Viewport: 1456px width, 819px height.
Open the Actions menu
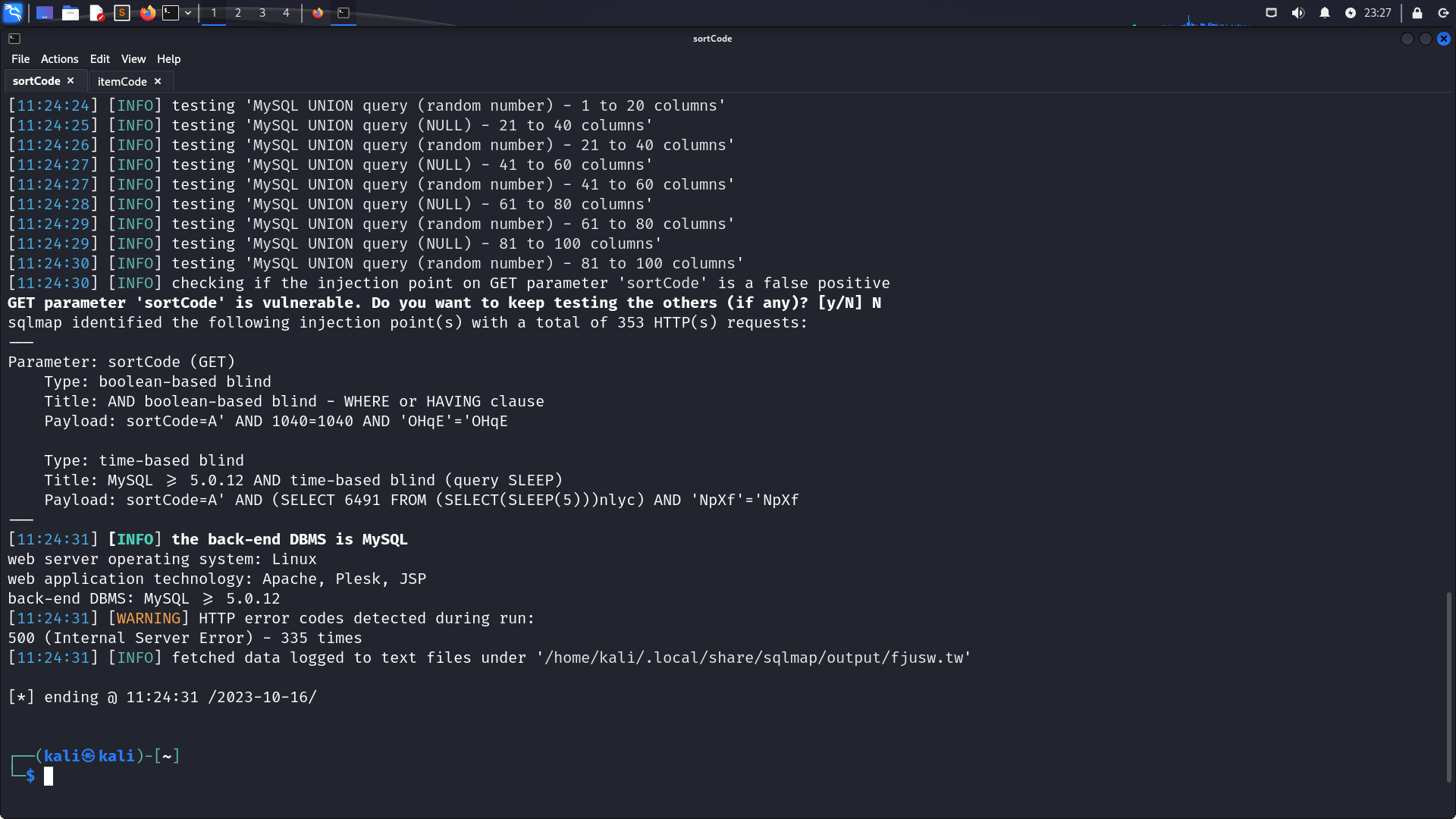[x=60, y=59]
